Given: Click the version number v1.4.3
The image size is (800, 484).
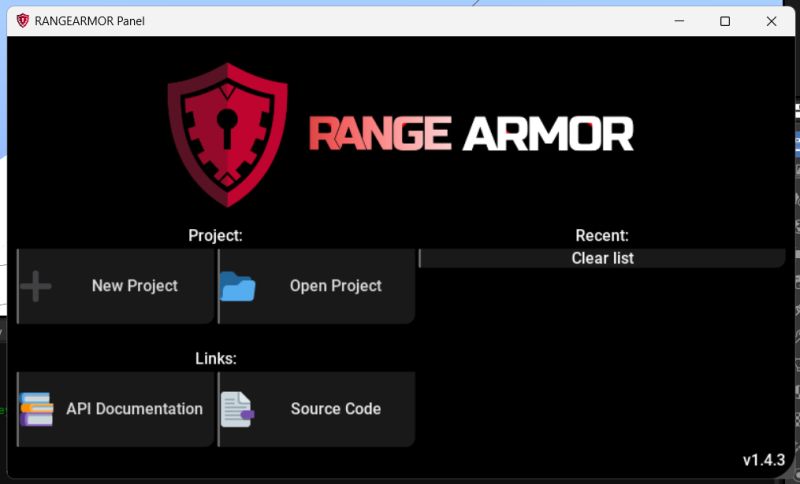Looking at the screenshot, I should [764, 460].
